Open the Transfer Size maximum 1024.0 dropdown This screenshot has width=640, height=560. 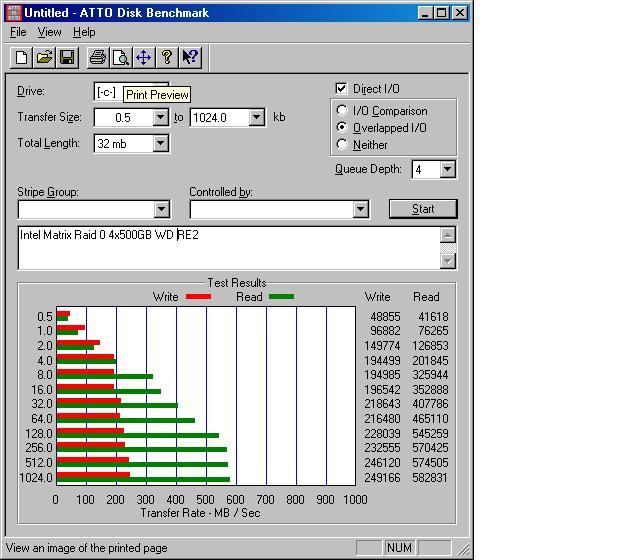pos(257,118)
